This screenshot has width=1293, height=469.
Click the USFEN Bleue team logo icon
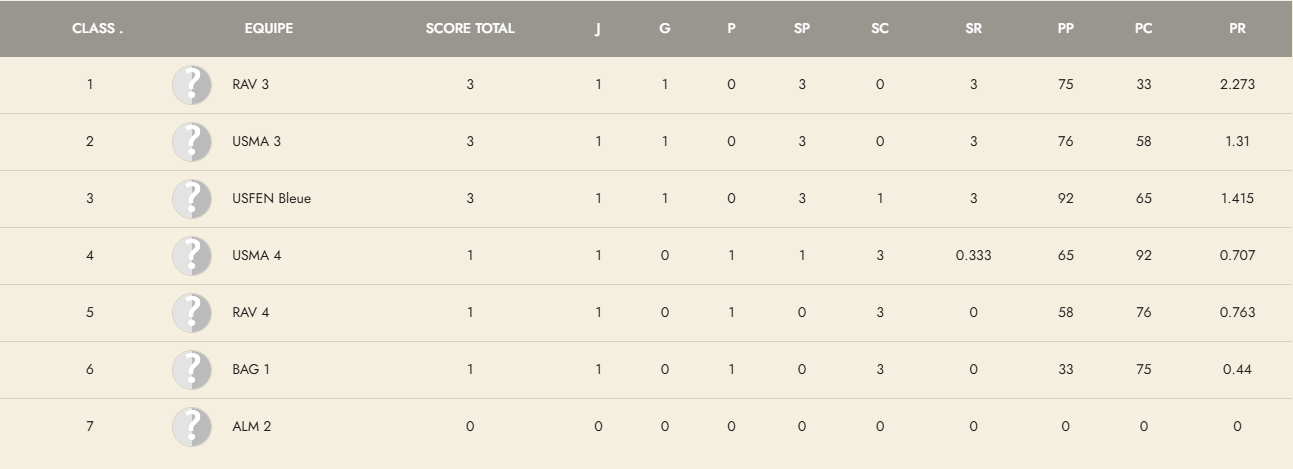(192, 199)
